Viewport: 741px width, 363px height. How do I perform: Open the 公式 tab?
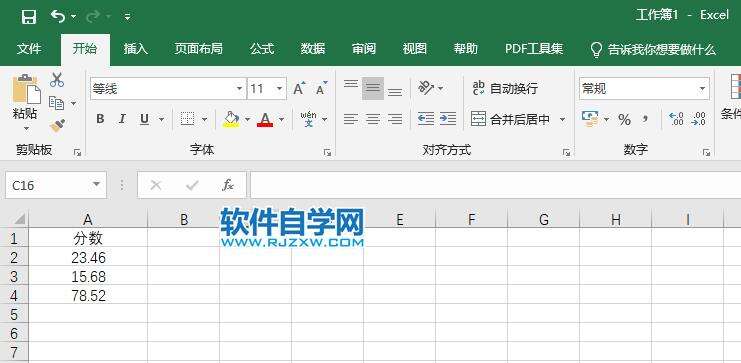262,49
